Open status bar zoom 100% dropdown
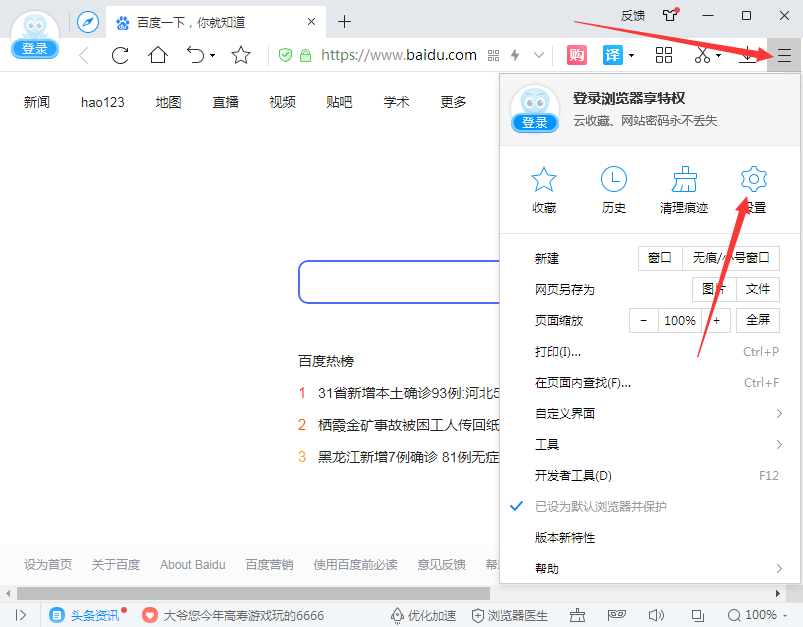The image size is (803, 627). (785, 615)
